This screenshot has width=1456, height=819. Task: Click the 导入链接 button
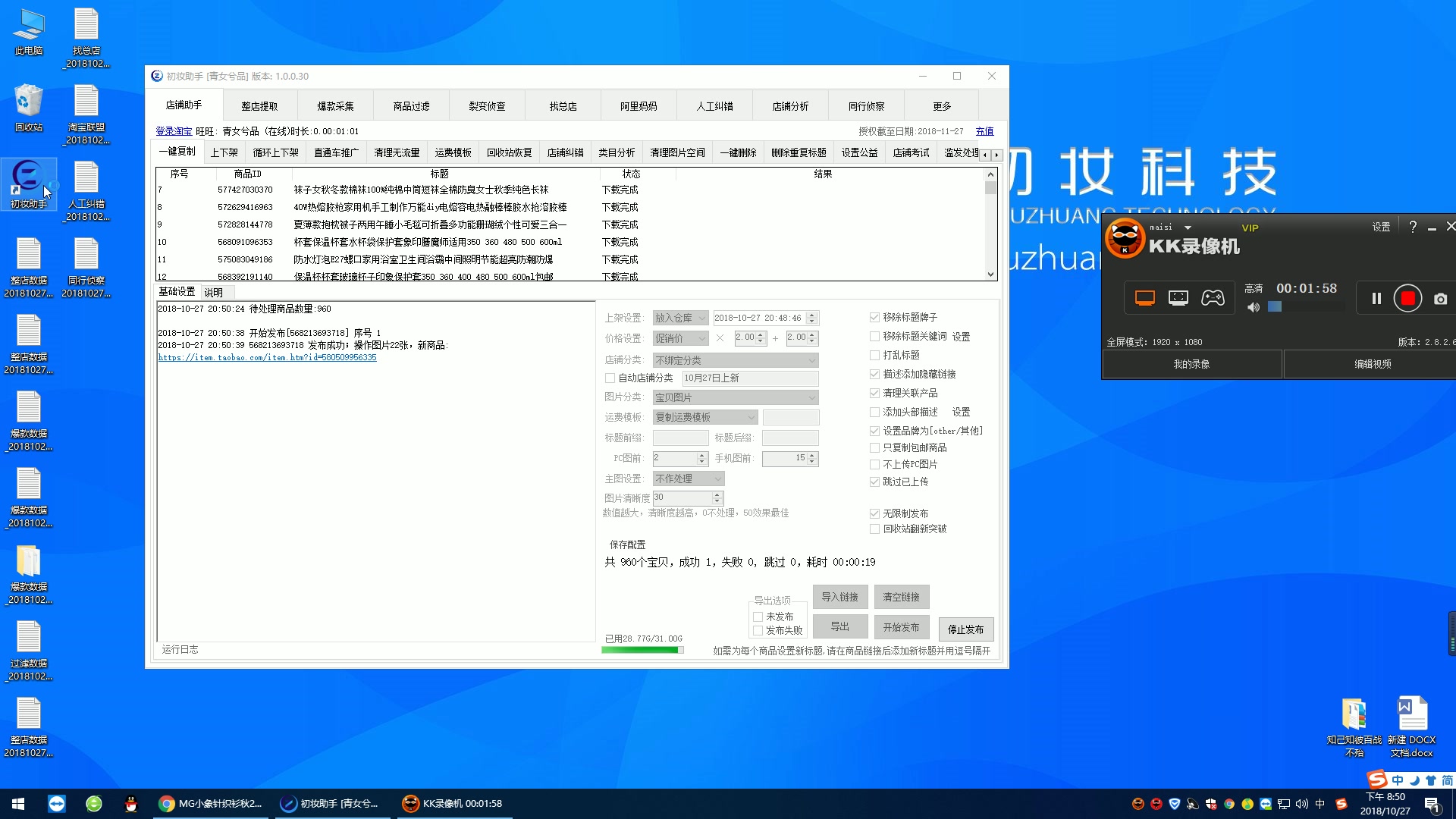point(839,597)
